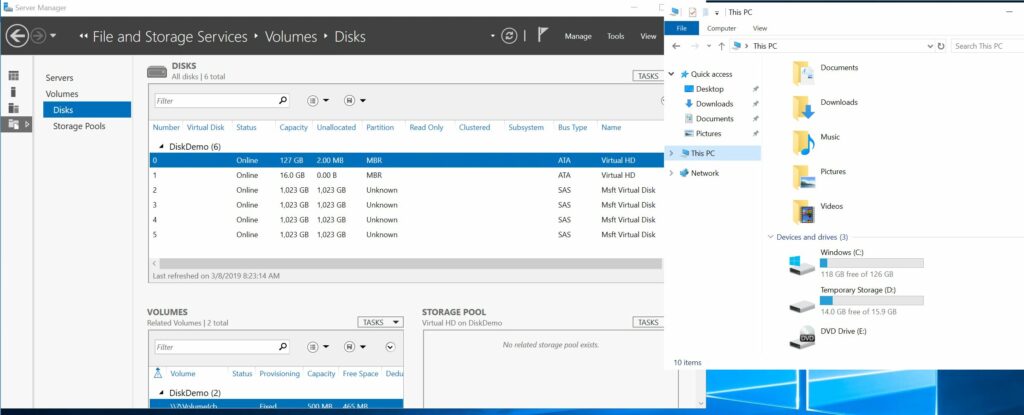
Task: Click the Dashboard icon in the left rail
Action: tap(14, 76)
